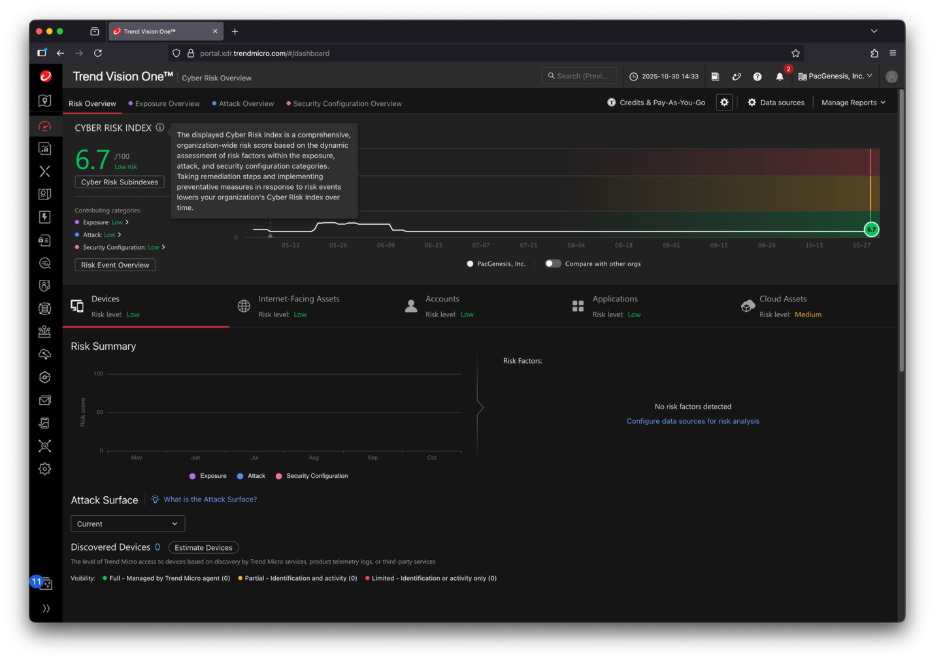
Task: Click the Search input field
Action: point(580,76)
